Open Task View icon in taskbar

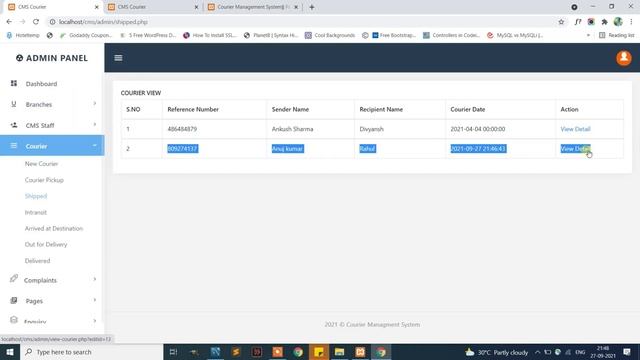[x=173, y=352]
